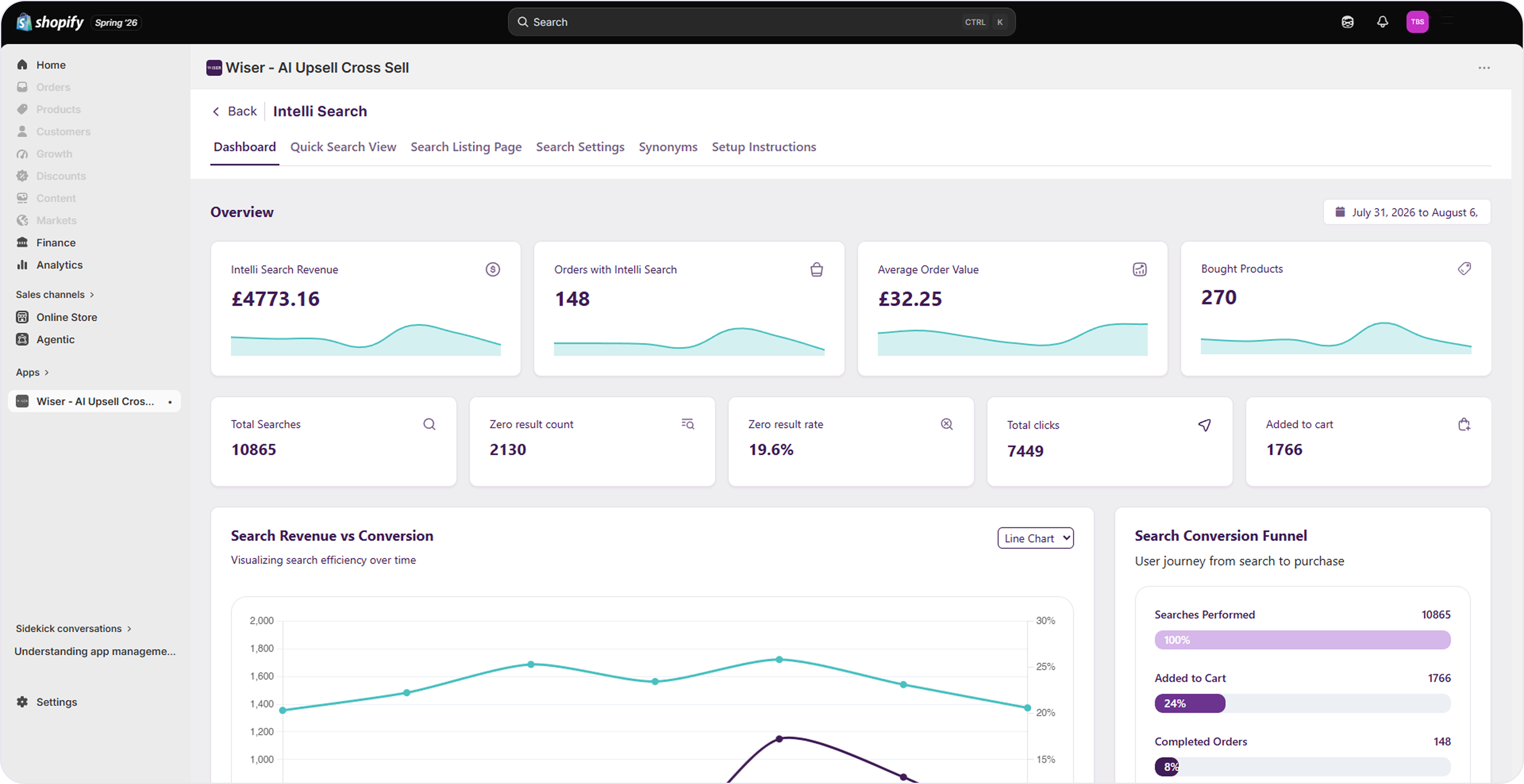Screen dimensions: 1524x784
Task: Open the notifications bell
Action: pyautogui.click(x=1382, y=22)
